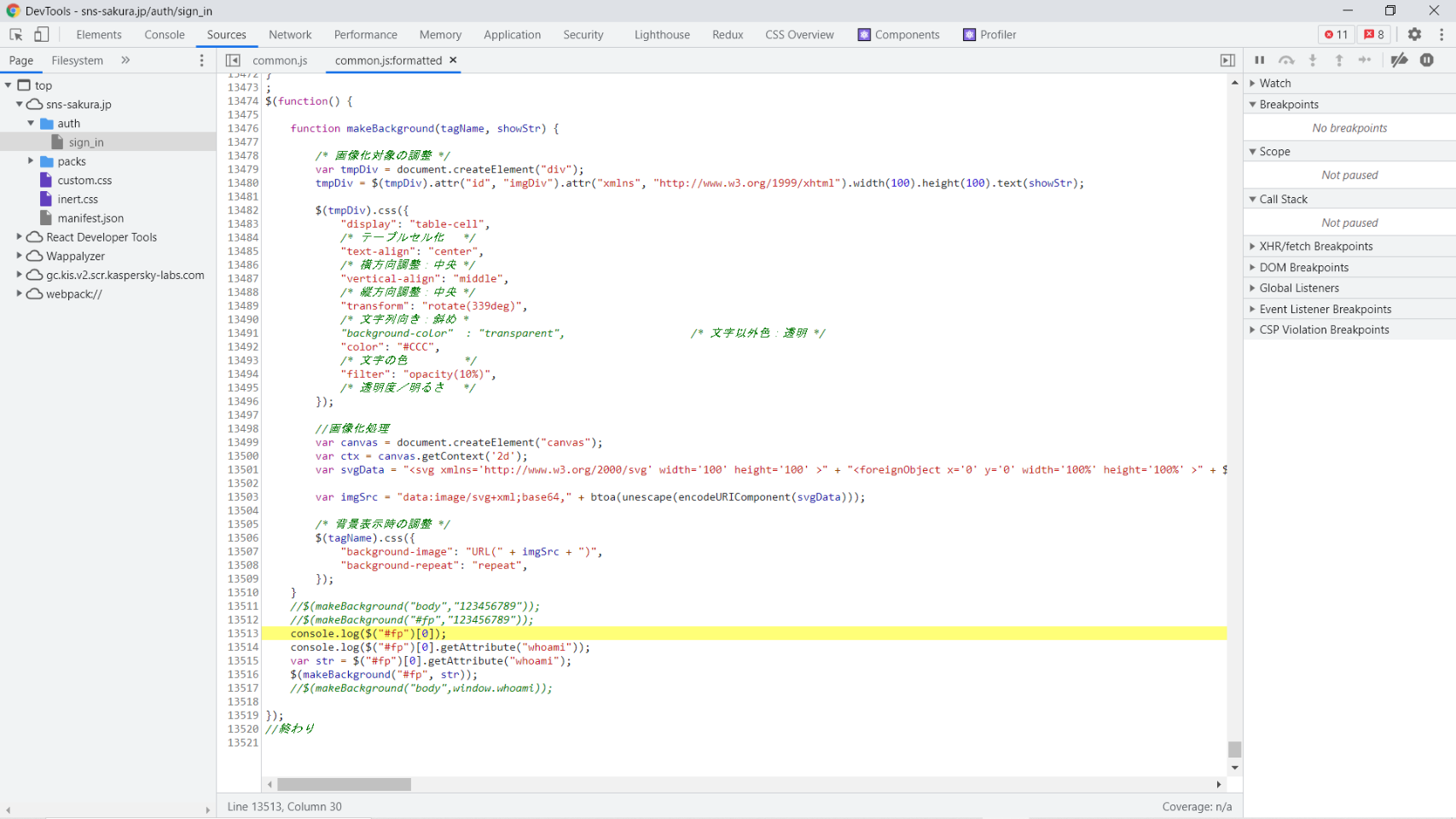The width and height of the screenshot is (1456, 819).
Task: Click the step over function icon
Action: tap(1286, 61)
